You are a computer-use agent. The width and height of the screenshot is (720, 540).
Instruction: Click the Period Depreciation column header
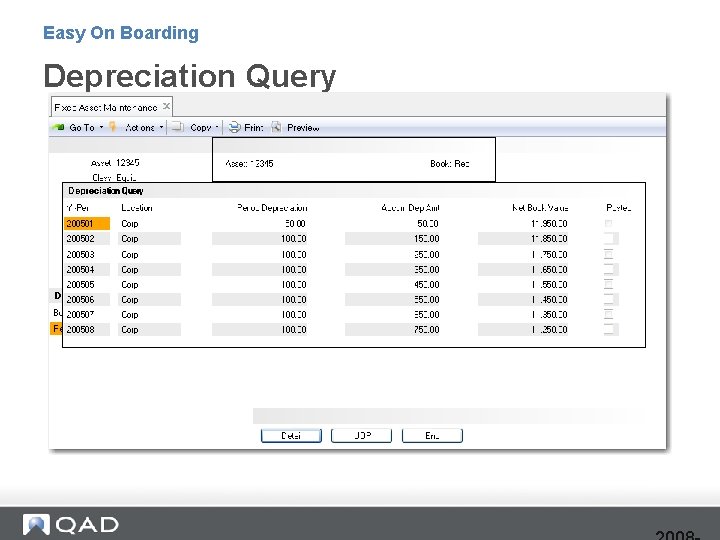(272, 208)
